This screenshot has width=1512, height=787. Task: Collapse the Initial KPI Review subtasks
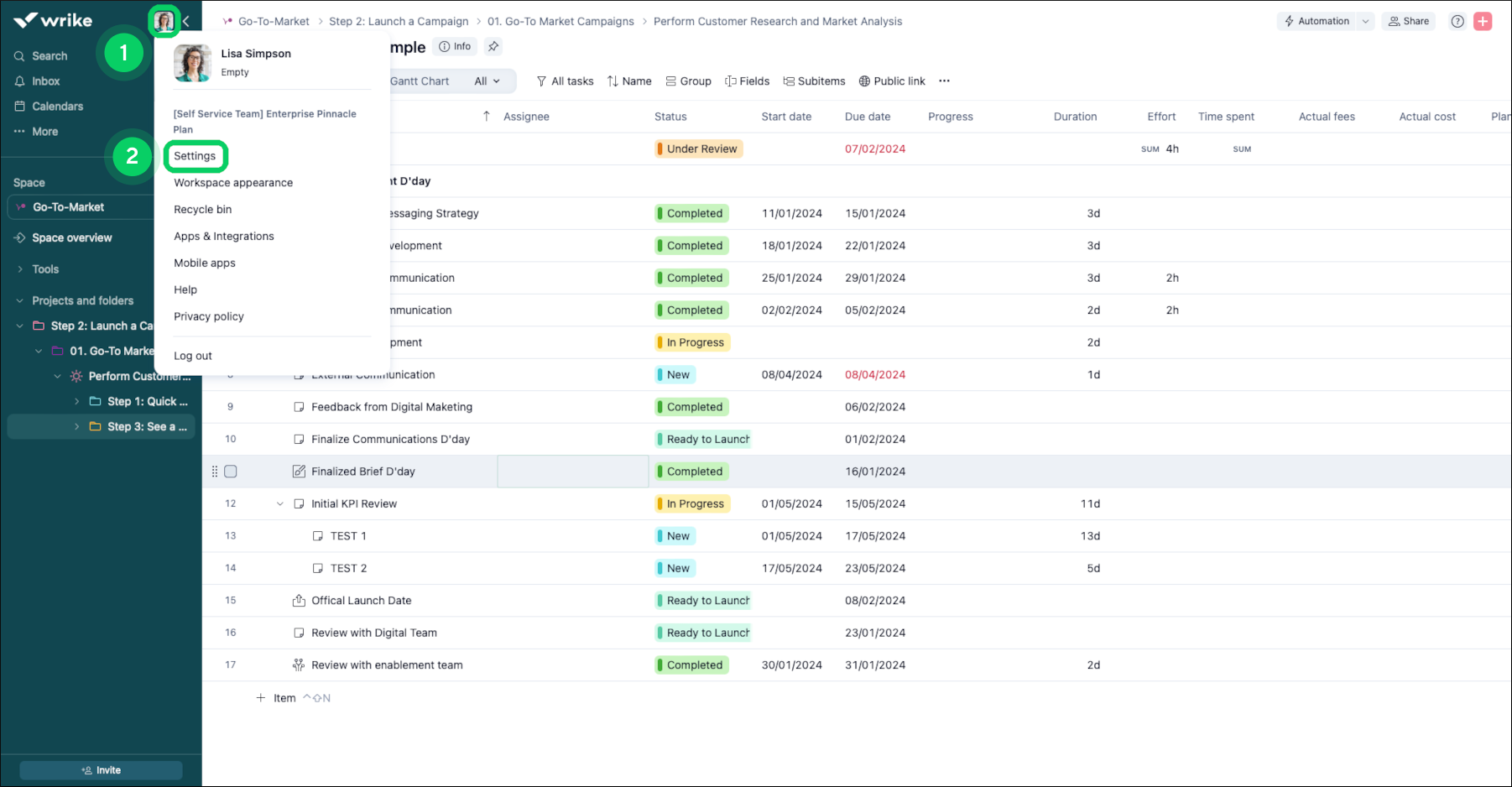[x=280, y=504]
